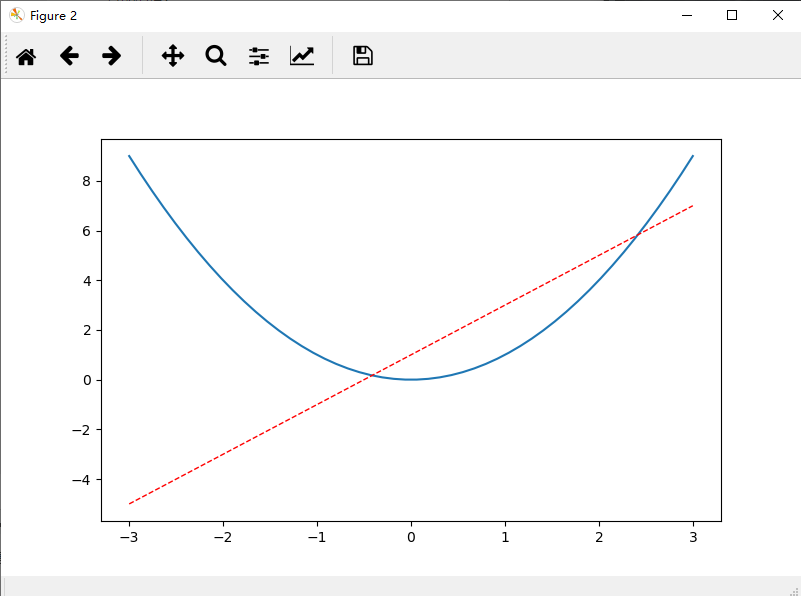The width and height of the screenshot is (801, 596).
Task: Click the y-axis tick label 4
Action: tap(86, 281)
